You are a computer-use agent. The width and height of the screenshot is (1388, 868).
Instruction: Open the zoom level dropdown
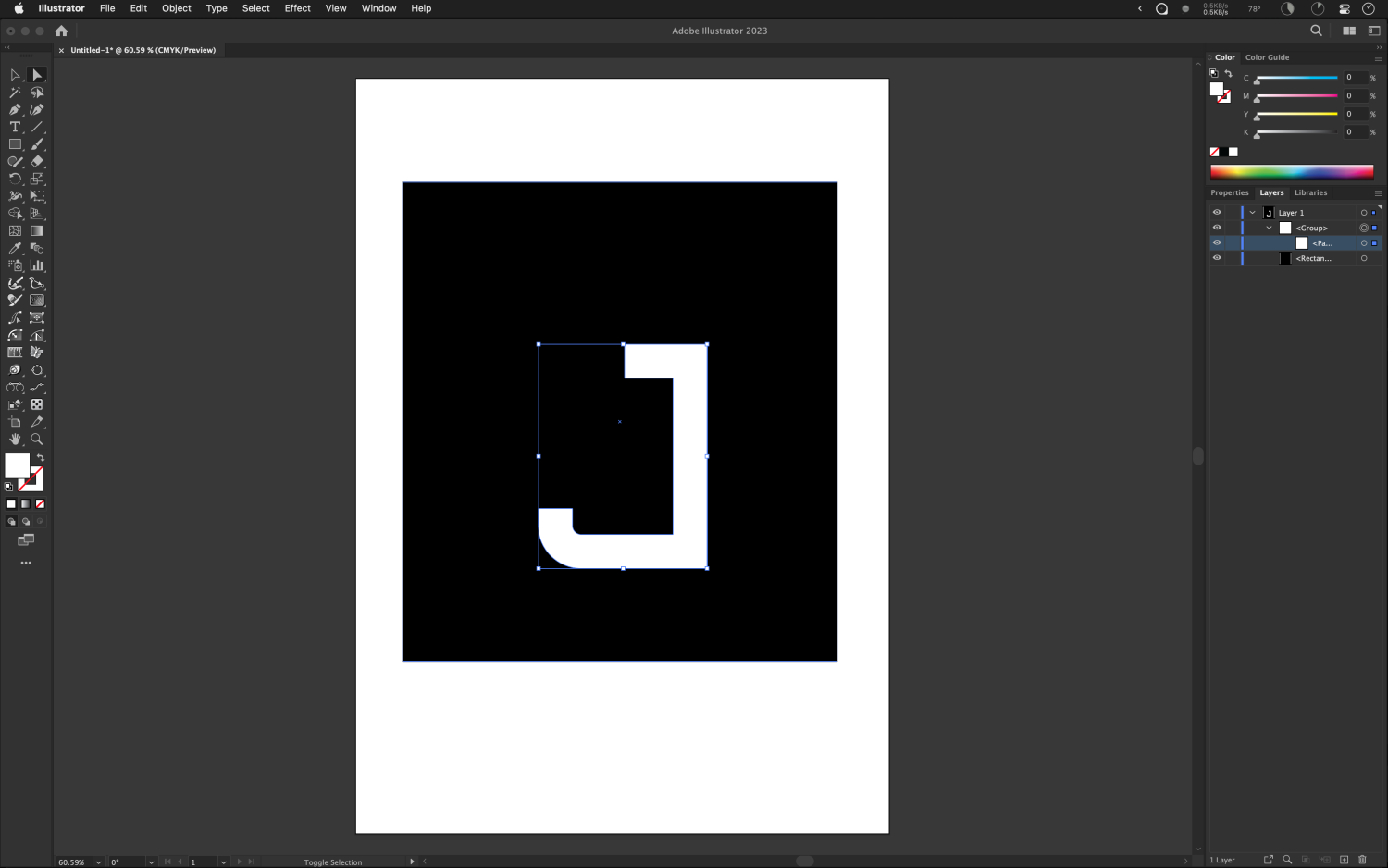tap(98, 862)
